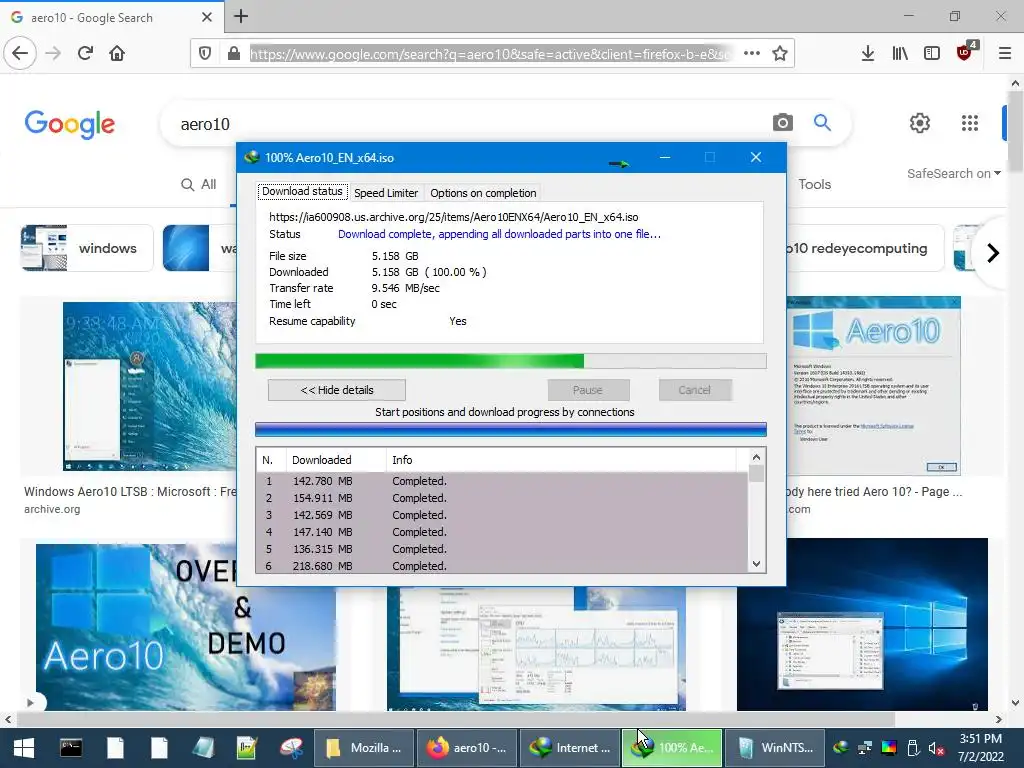
Task: Click the IDM tray icon in the system tray
Action: coord(841,748)
